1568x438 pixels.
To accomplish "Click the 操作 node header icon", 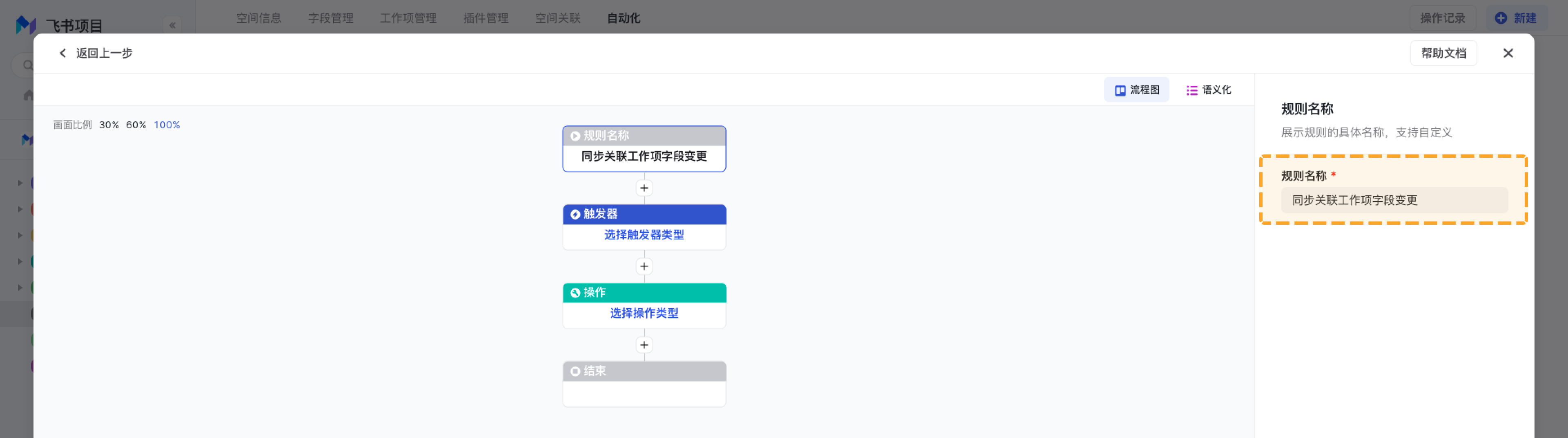I will pos(575,293).
